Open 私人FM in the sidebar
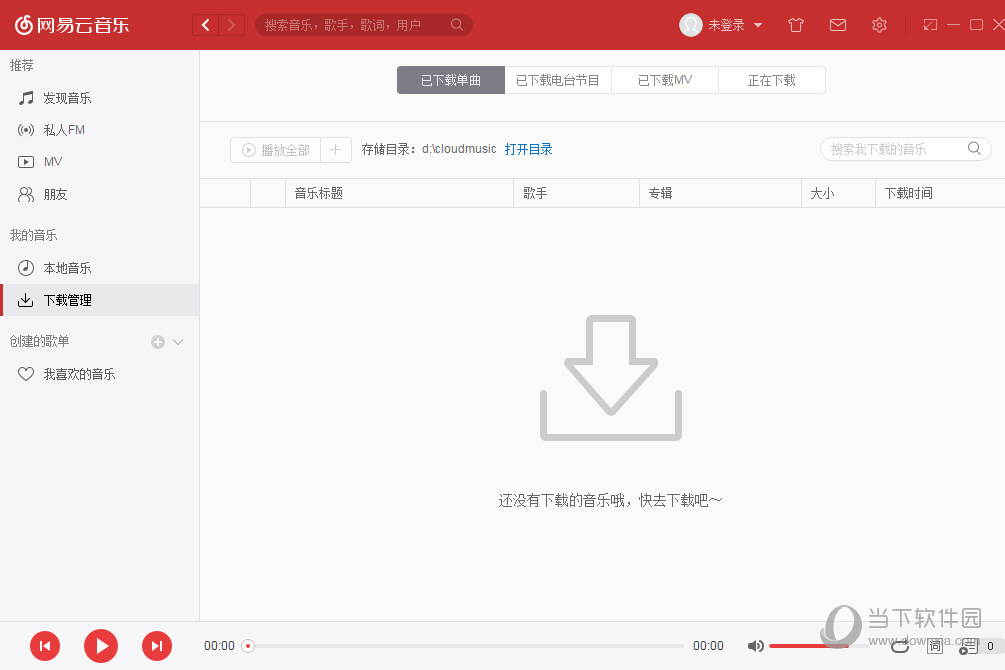1005x670 pixels. click(63, 129)
